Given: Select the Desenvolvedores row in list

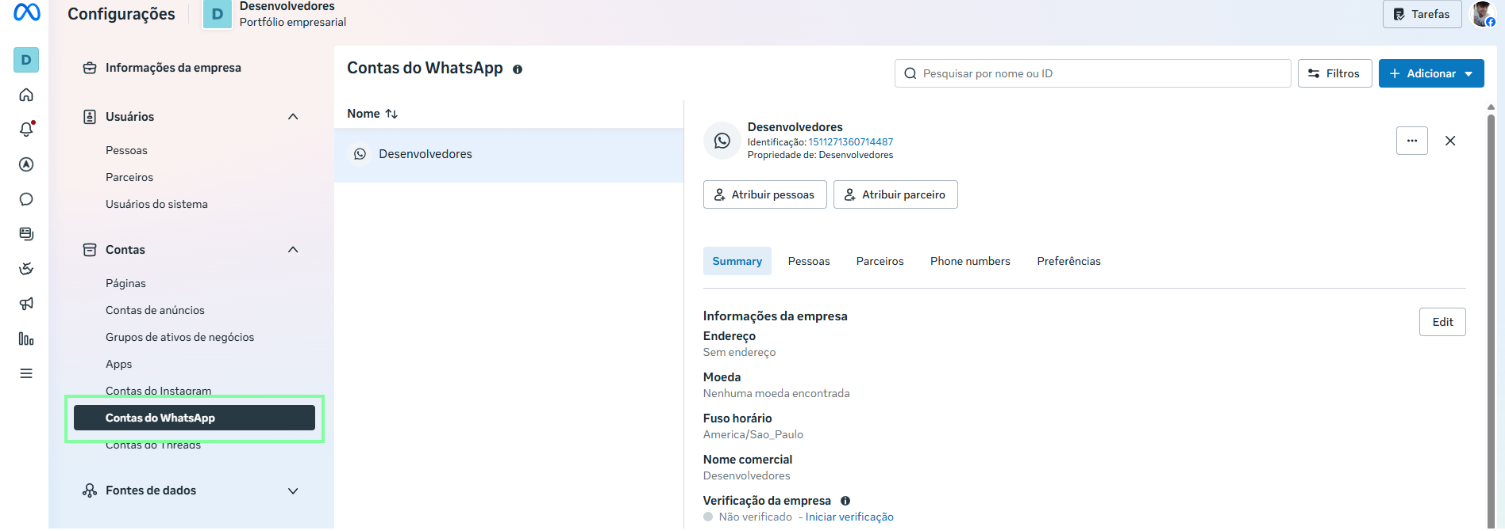Looking at the screenshot, I should 509,154.
